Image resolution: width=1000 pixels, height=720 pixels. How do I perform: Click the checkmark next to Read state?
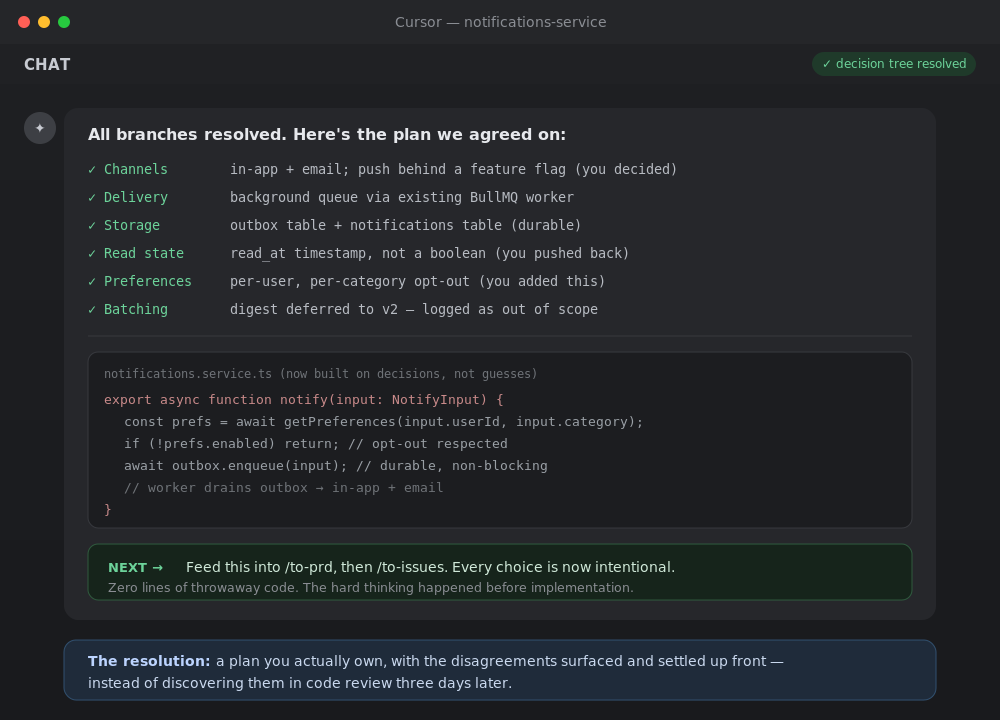(x=92, y=254)
